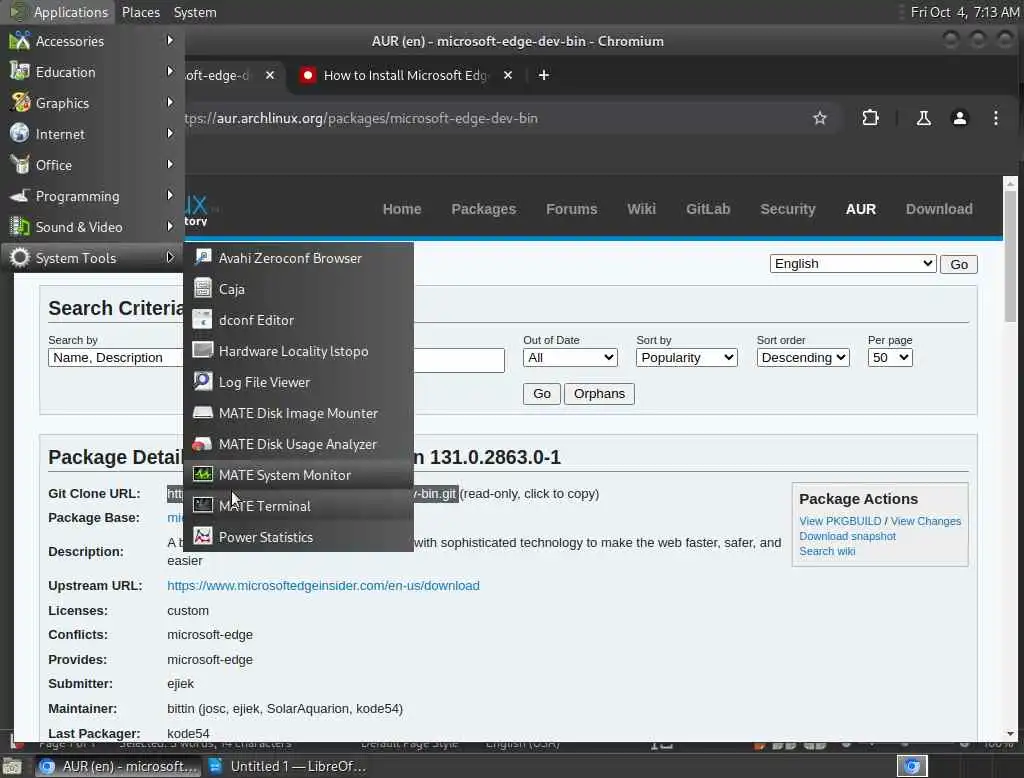Click Download snapshot link
The height and width of the screenshot is (778, 1024).
click(847, 536)
